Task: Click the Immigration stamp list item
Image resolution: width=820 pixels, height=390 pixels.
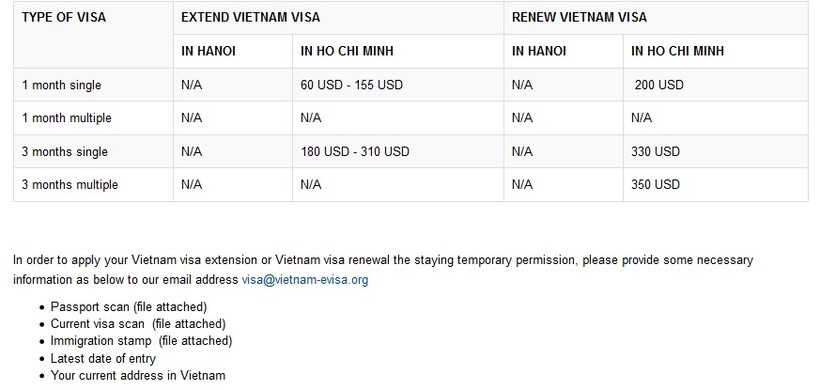Action: 141,341
